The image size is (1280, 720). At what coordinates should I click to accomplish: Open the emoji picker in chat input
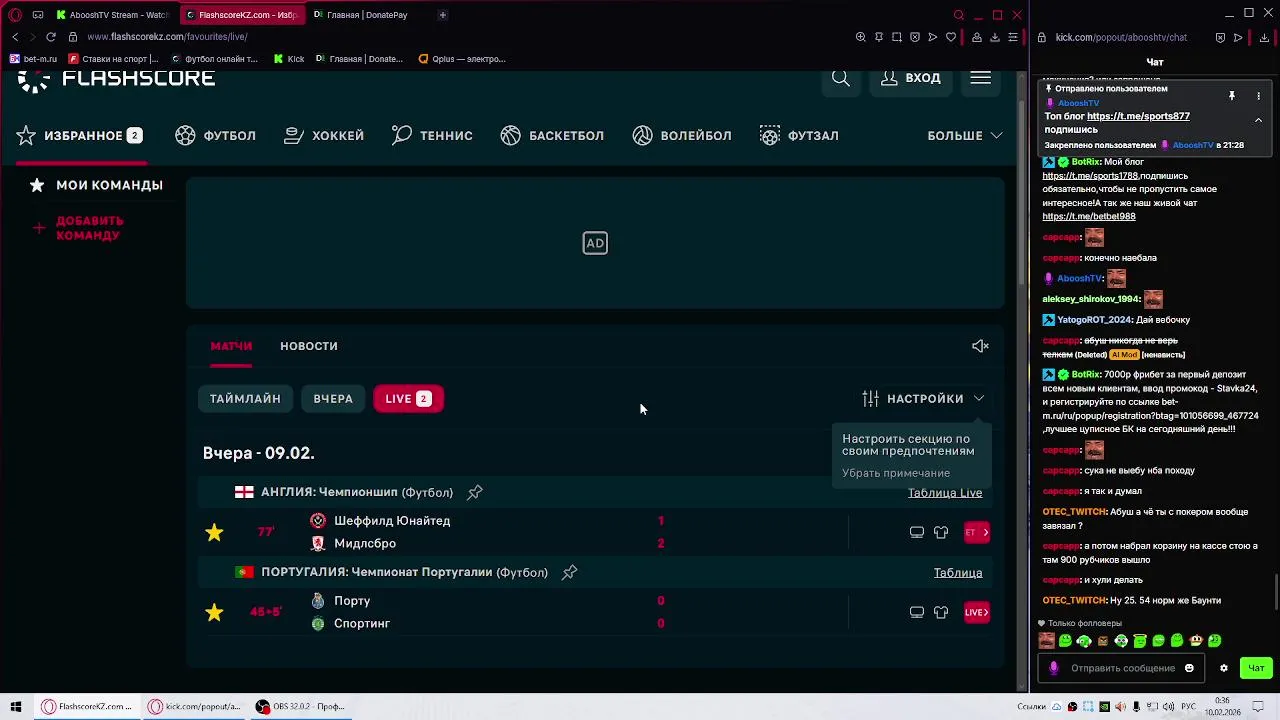coord(1189,668)
